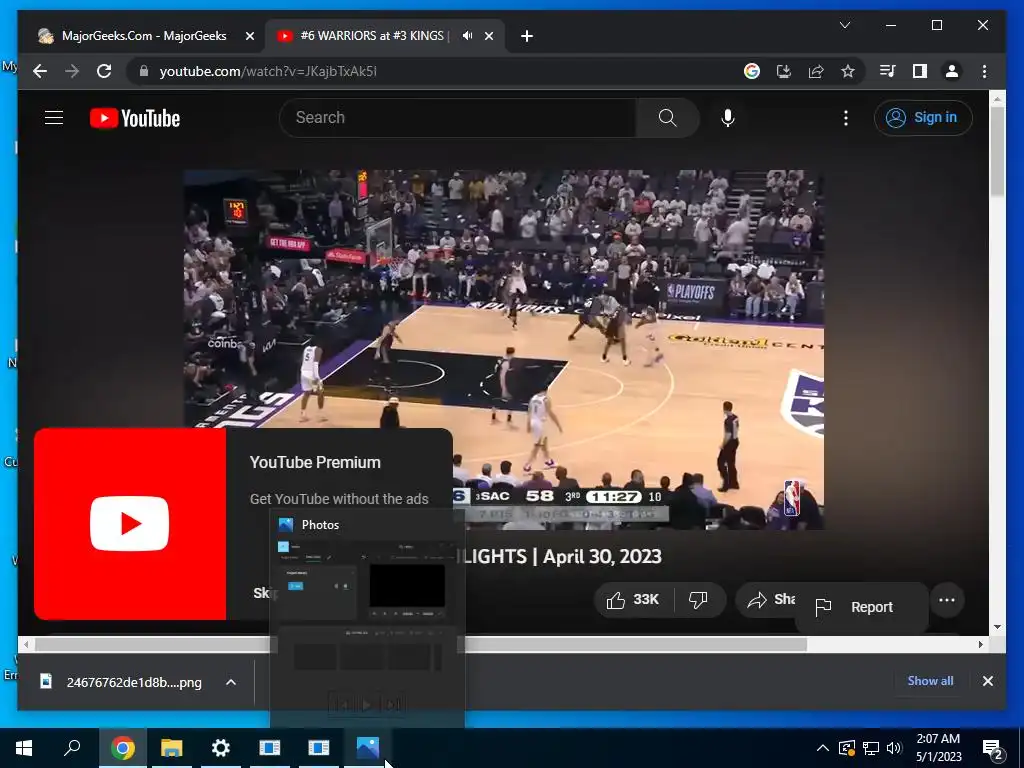Screen dimensions: 1024x768
Task: Show all downloads
Action: pos(930,681)
